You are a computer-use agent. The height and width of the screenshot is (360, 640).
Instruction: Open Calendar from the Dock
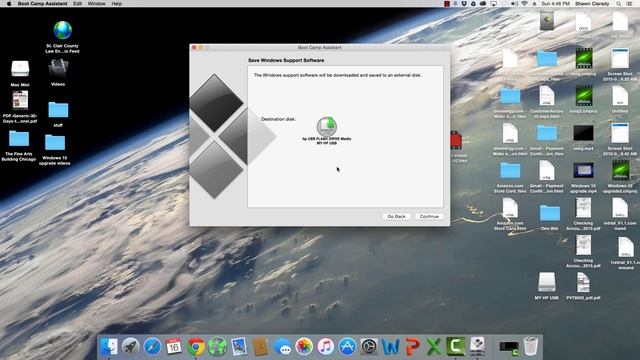174,347
